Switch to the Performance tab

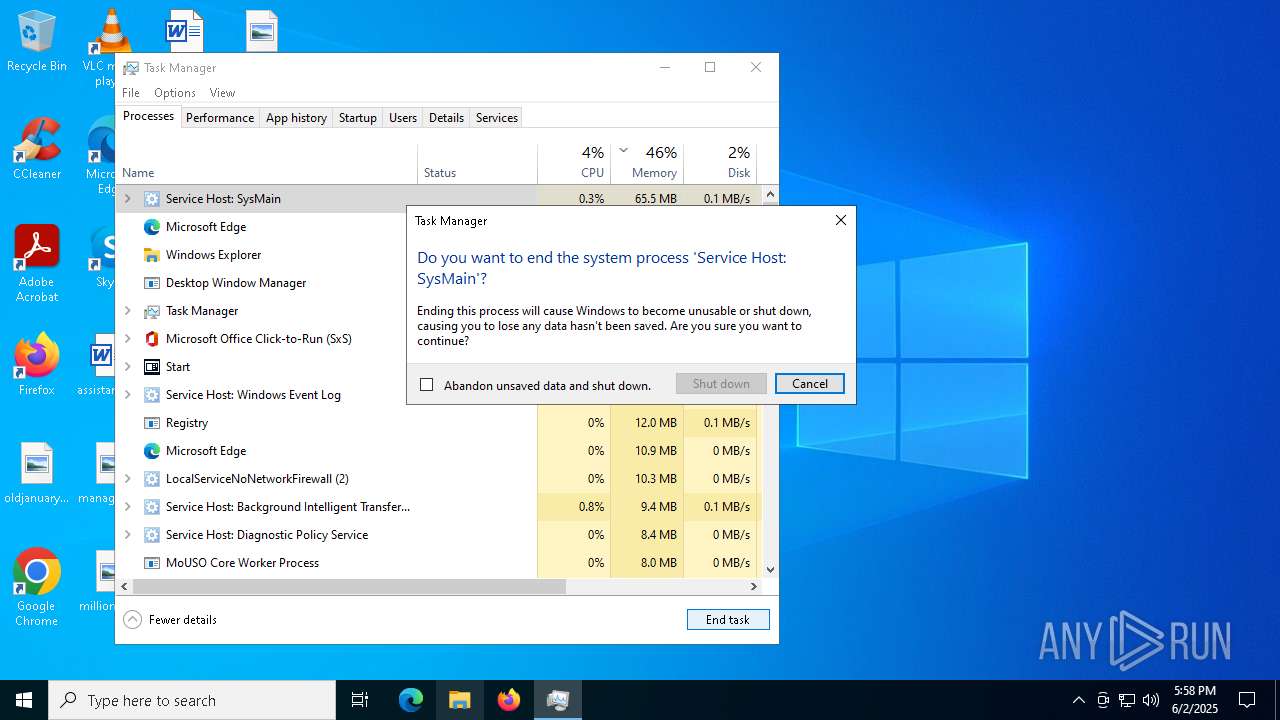220,118
